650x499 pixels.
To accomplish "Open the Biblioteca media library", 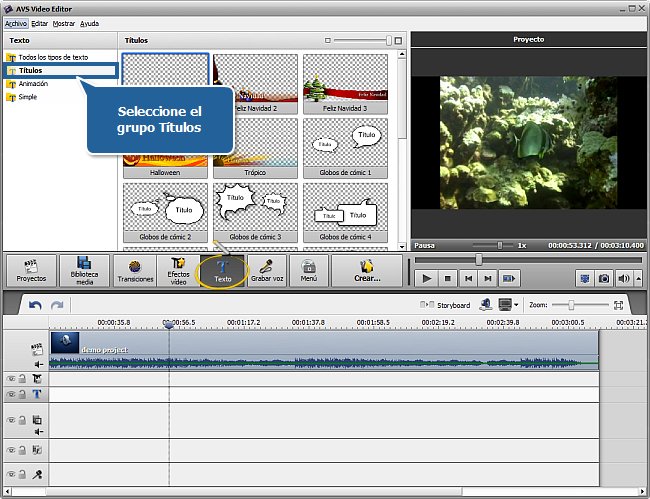I will (x=84, y=270).
